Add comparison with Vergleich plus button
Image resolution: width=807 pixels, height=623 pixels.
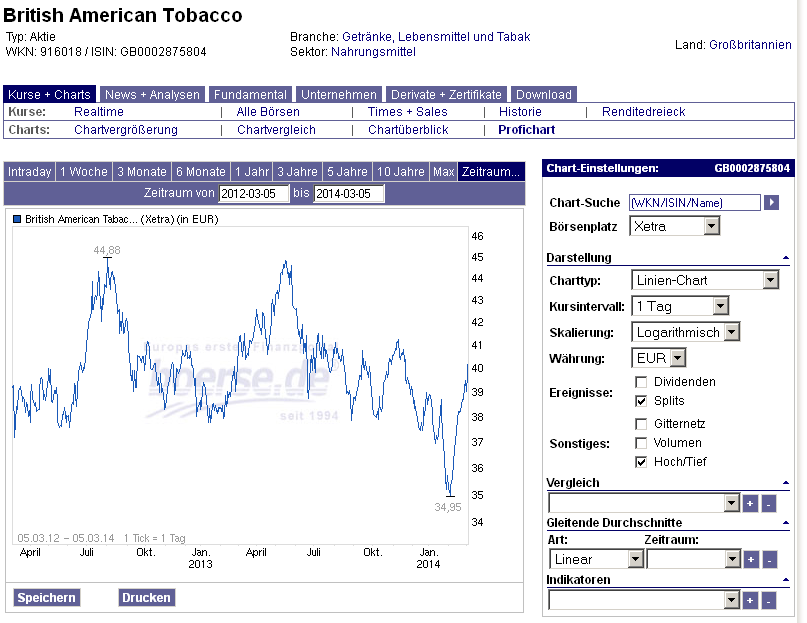coord(750,503)
